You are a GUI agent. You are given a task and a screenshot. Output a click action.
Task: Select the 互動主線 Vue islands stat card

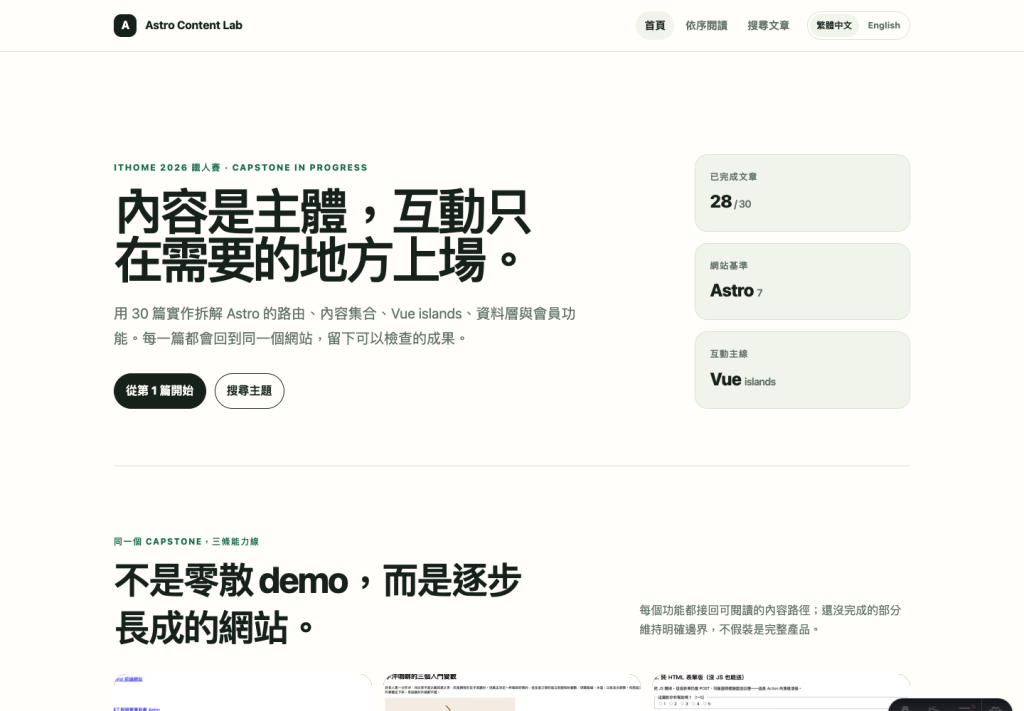[x=802, y=370]
